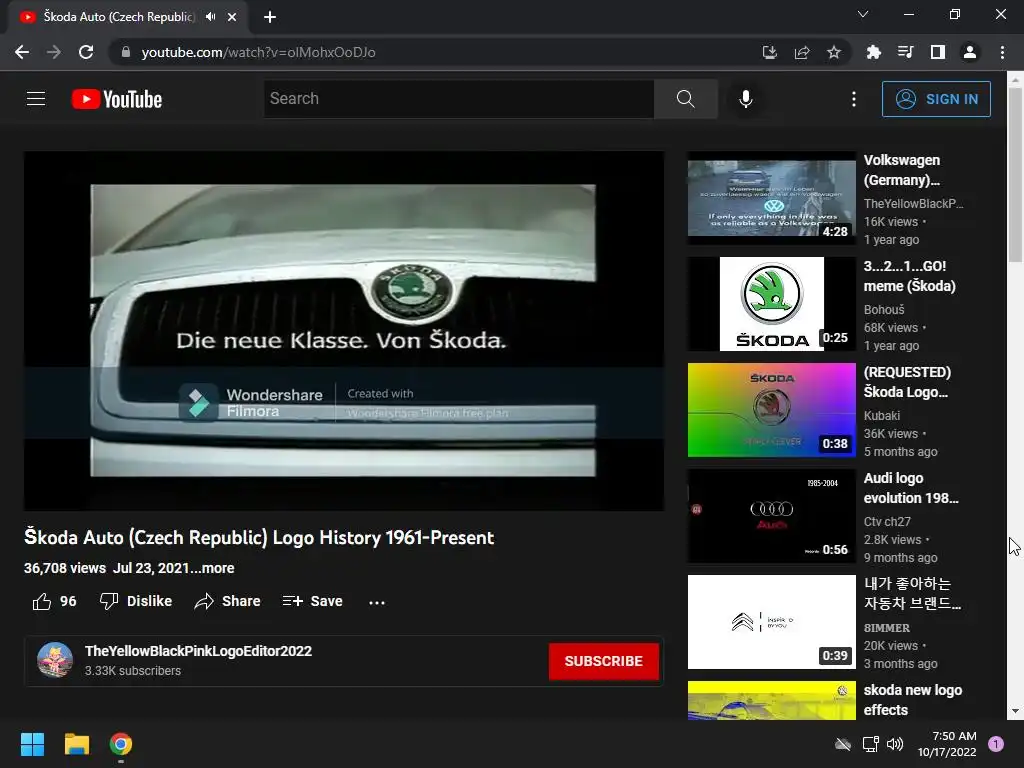Open Chrome three-dot menu

click(x=1002, y=52)
